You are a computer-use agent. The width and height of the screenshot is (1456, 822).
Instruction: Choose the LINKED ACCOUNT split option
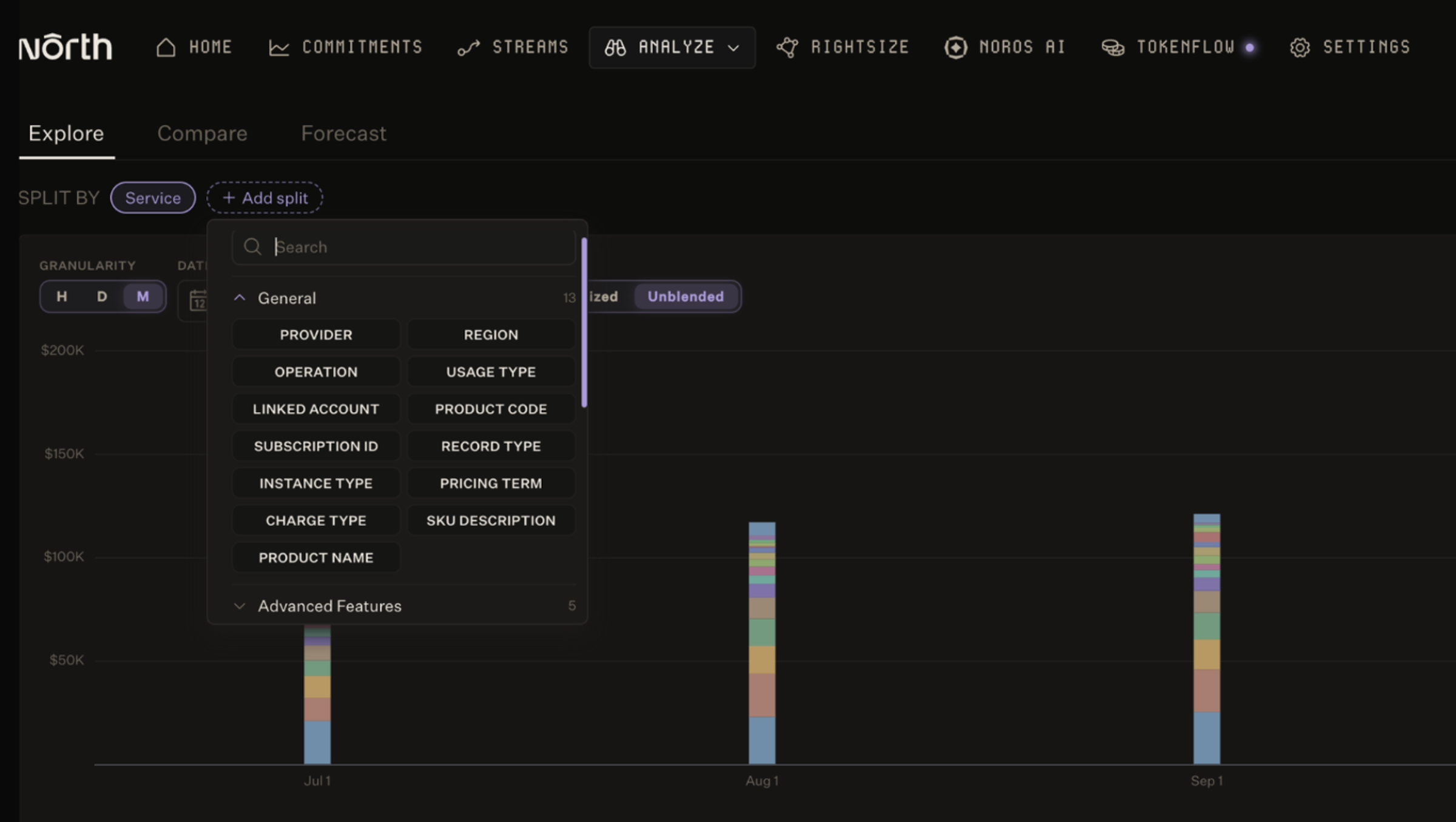(x=316, y=409)
